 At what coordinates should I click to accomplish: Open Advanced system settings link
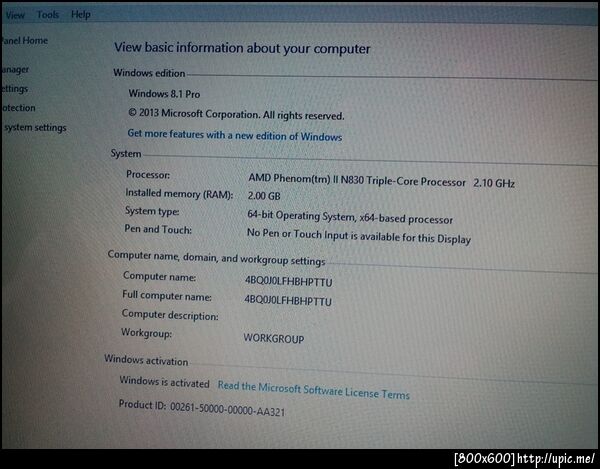35,127
